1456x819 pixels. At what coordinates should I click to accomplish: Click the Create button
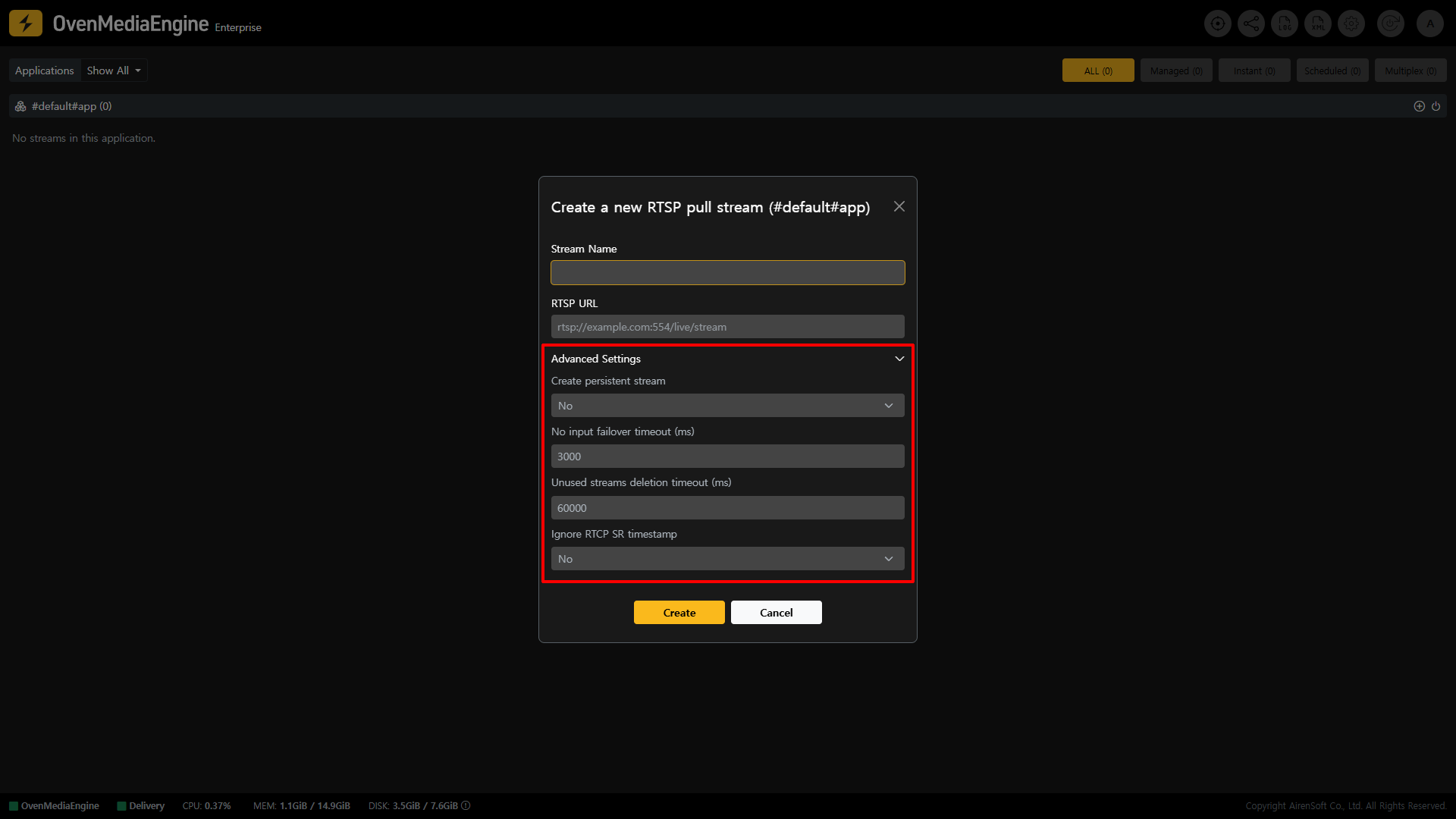(679, 613)
